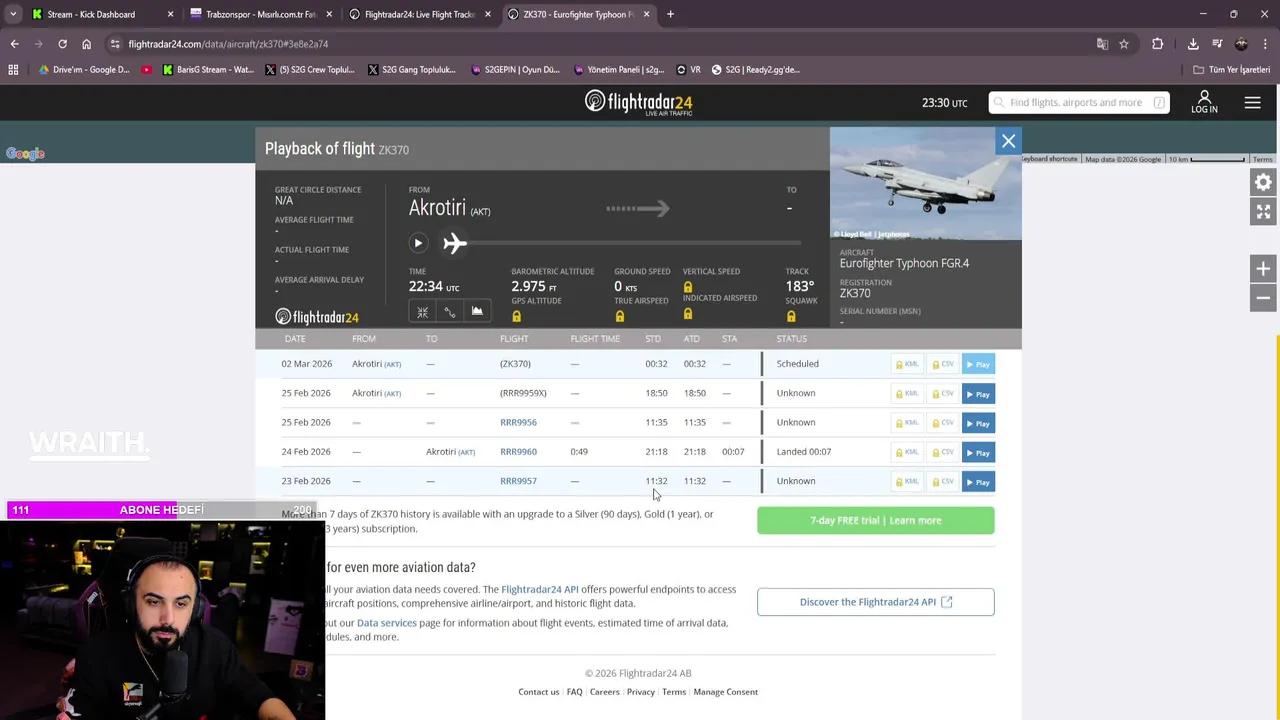This screenshot has width=1280, height=720.
Task: Click the vertical speed lock icon
Action: [x=688, y=287]
